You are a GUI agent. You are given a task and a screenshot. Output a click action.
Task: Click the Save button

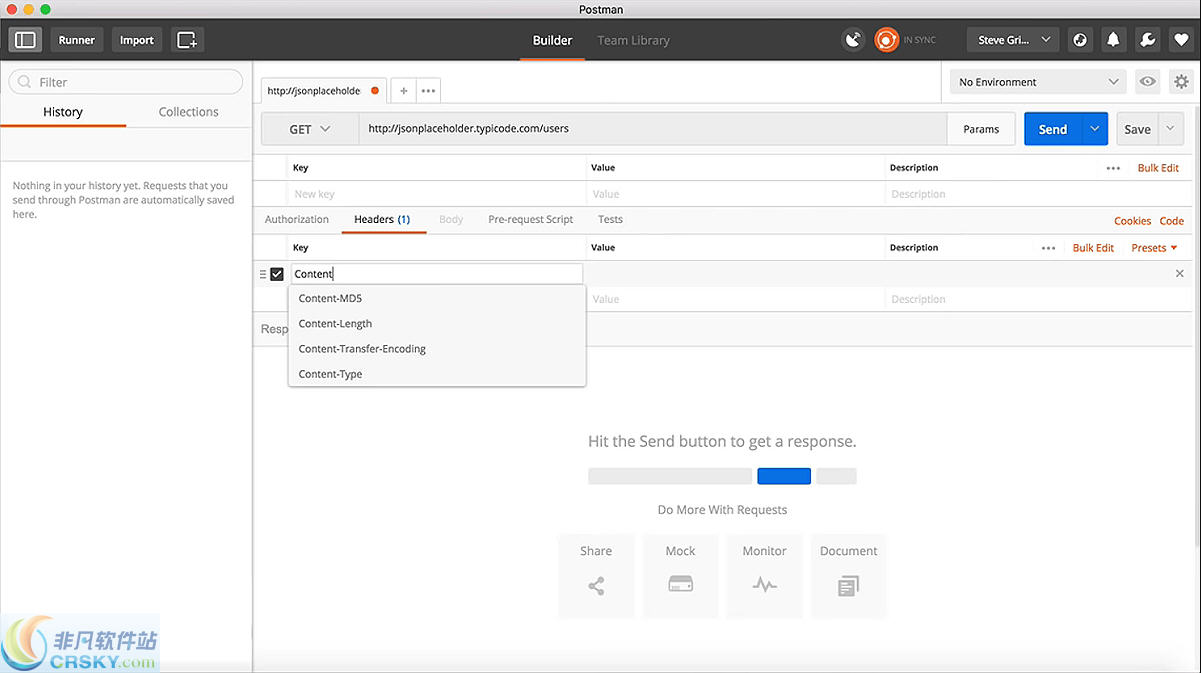point(1138,129)
